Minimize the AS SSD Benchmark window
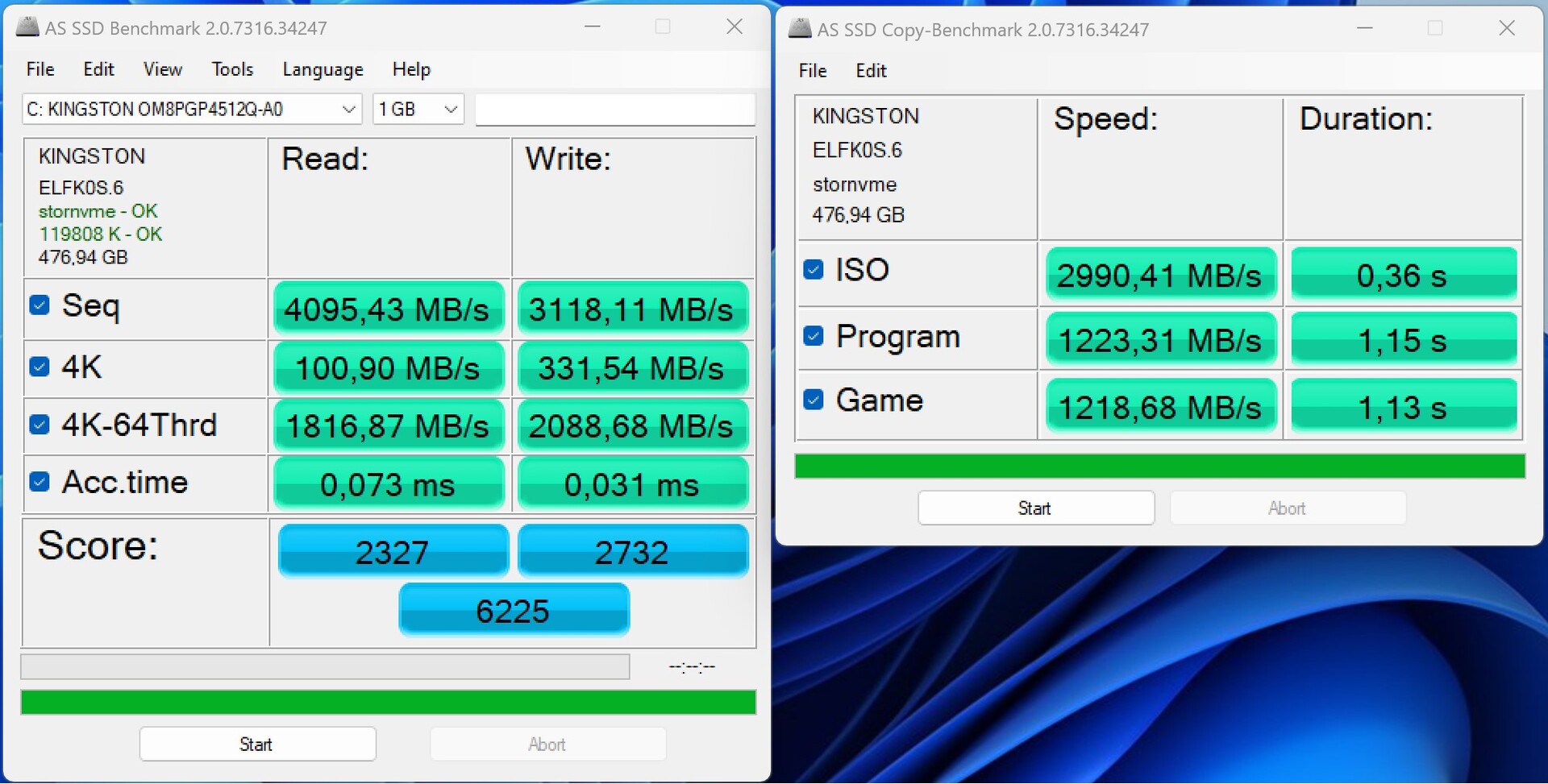The image size is (1548, 784). (x=593, y=27)
